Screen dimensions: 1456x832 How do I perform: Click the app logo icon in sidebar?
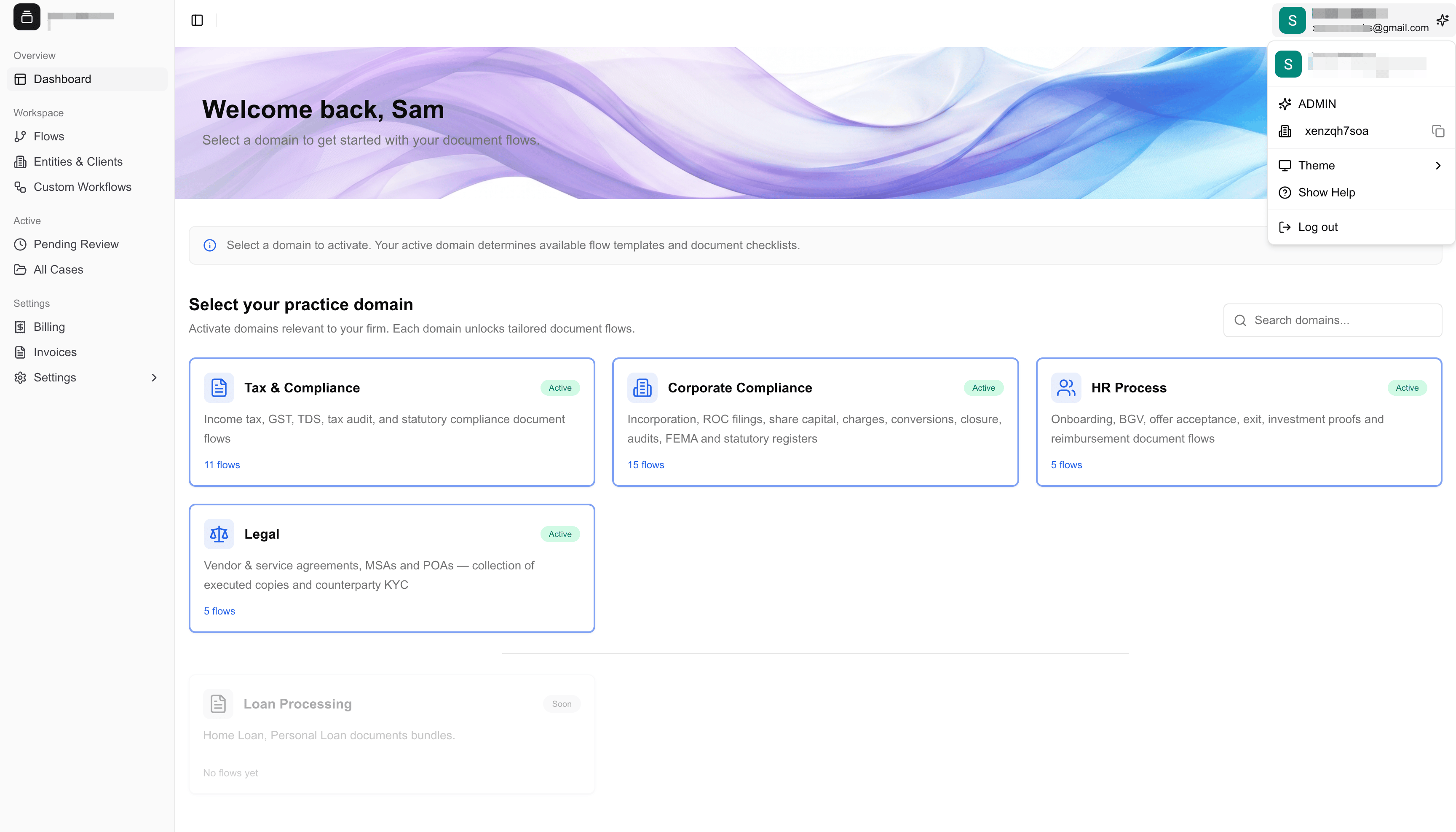(x=27, y=17)
